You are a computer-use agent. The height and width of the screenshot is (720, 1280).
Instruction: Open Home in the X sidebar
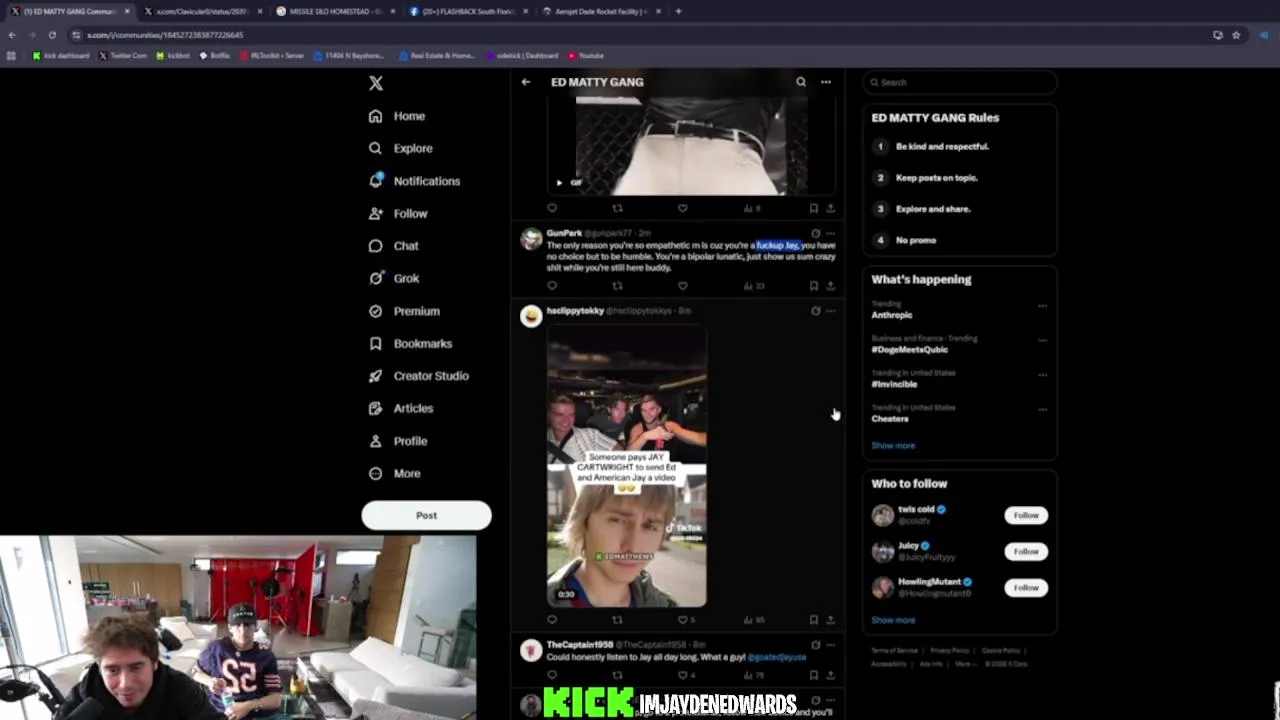point(397,116)
